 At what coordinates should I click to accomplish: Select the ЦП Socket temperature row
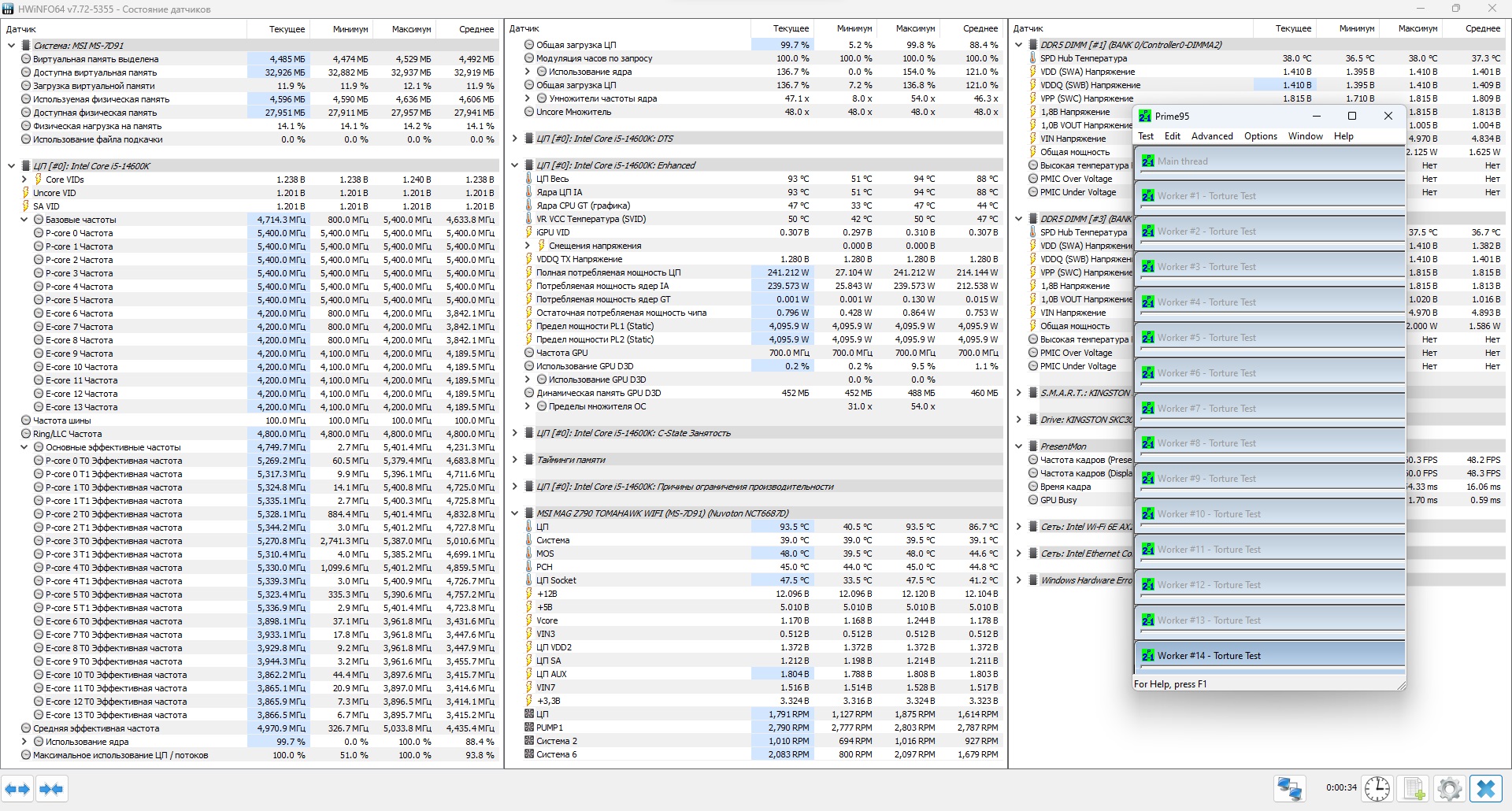pos(755,580)
